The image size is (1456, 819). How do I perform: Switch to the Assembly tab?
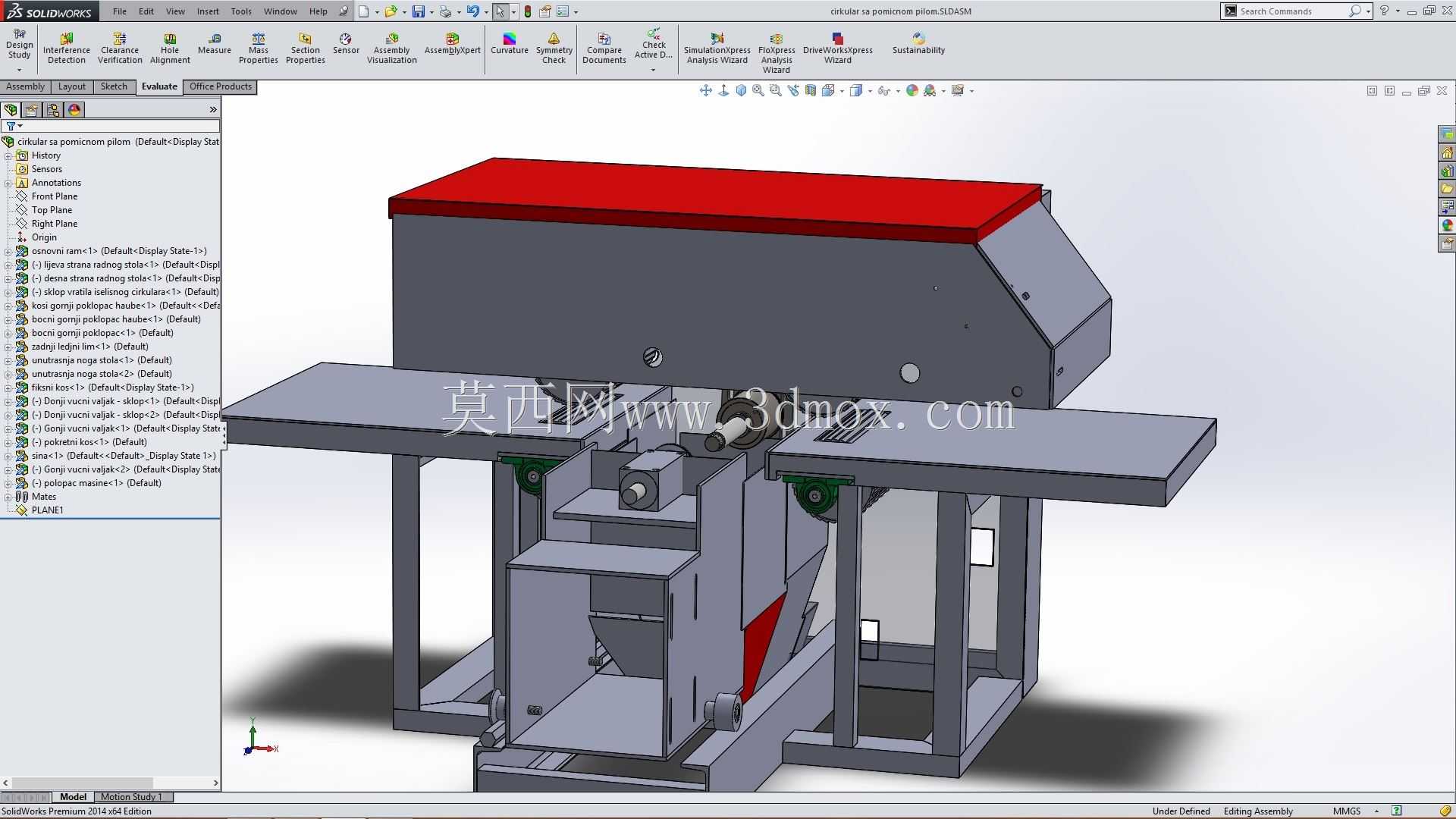pos(26,86)
